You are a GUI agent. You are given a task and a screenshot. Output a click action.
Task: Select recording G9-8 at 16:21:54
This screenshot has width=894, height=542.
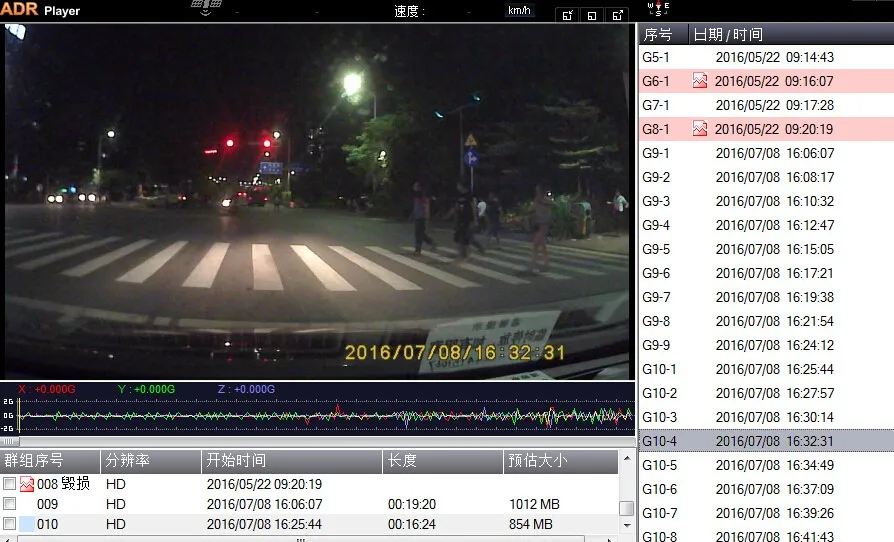coord(766,321)
